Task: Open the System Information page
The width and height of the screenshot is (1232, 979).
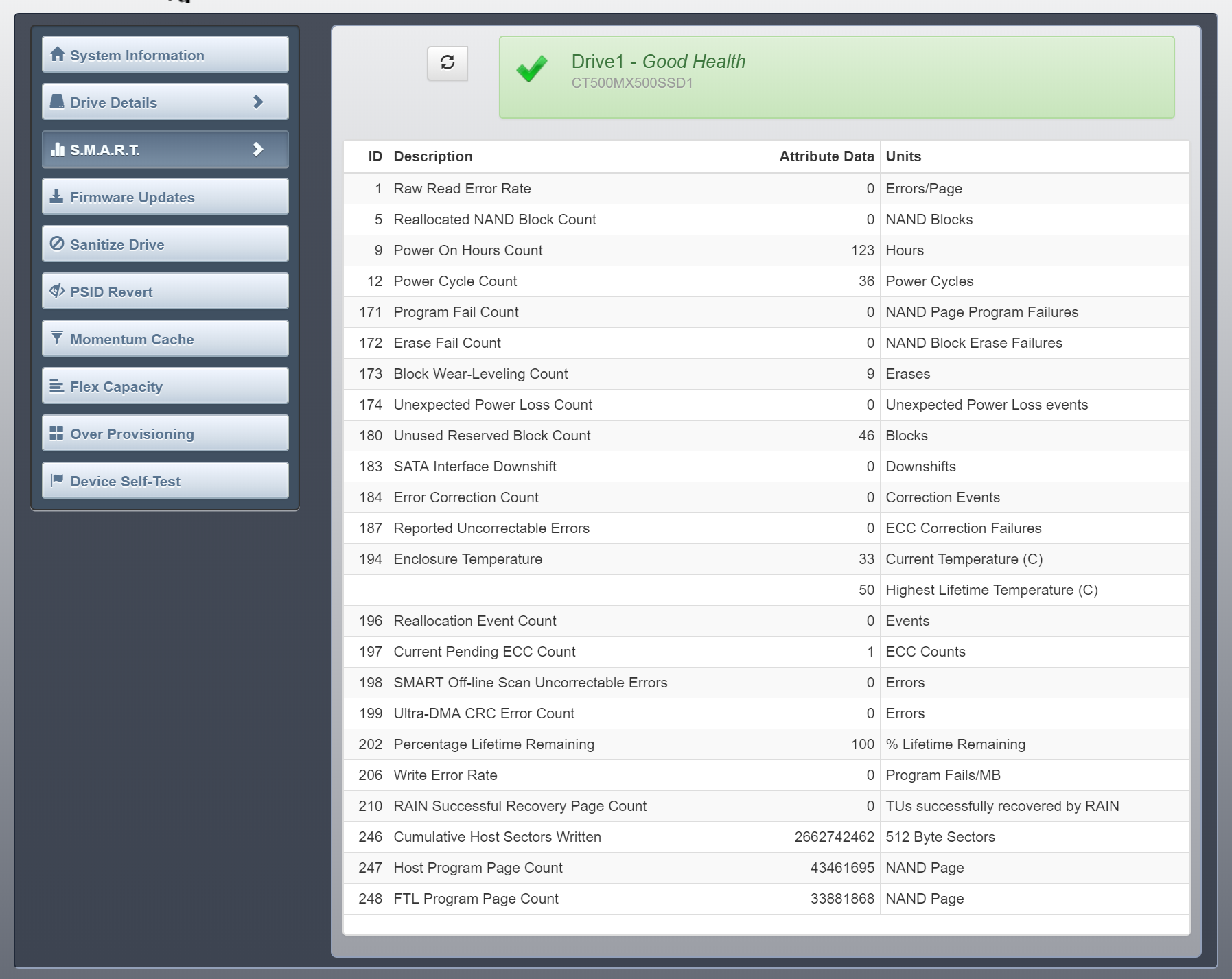Action: (x=165, y=54)
